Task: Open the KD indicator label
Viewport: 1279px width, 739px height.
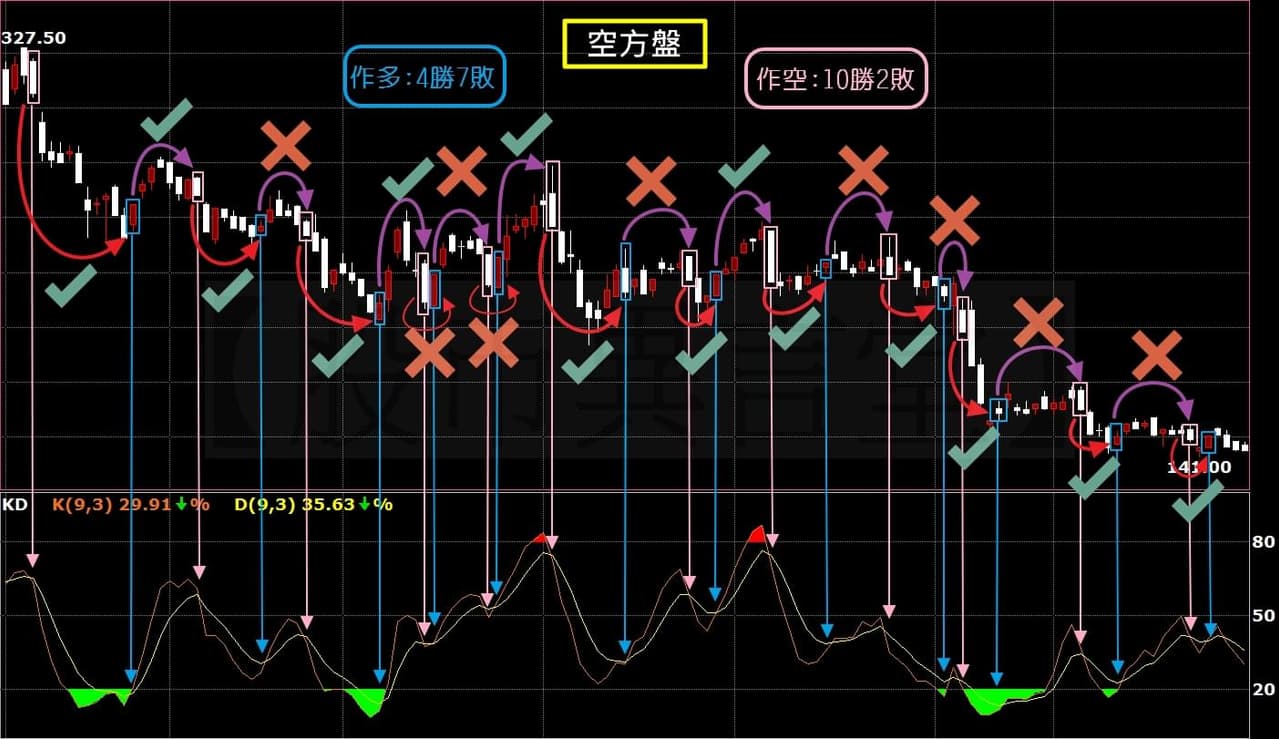Action: 14,506
